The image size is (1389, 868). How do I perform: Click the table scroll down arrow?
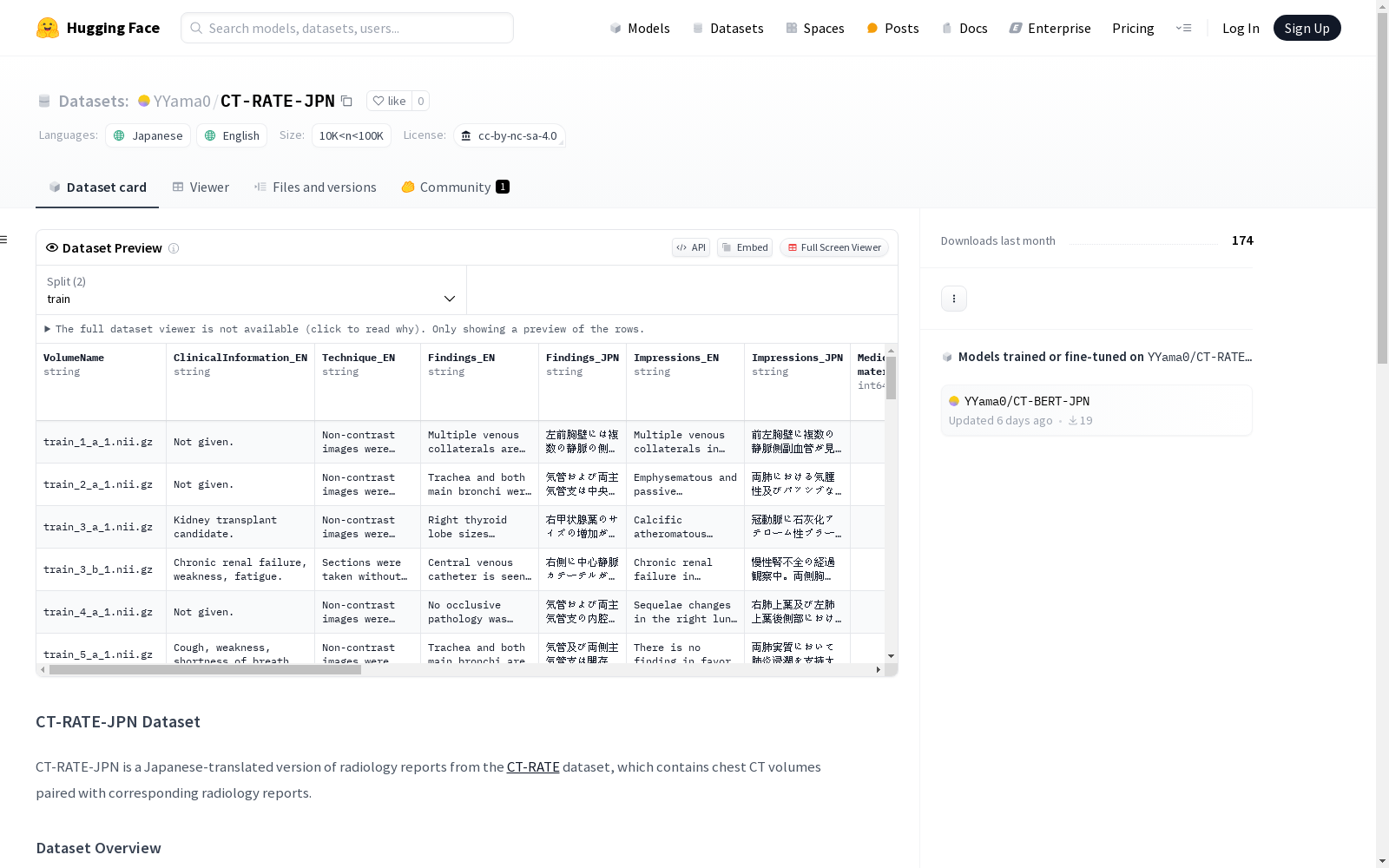[x=891, y=656]
